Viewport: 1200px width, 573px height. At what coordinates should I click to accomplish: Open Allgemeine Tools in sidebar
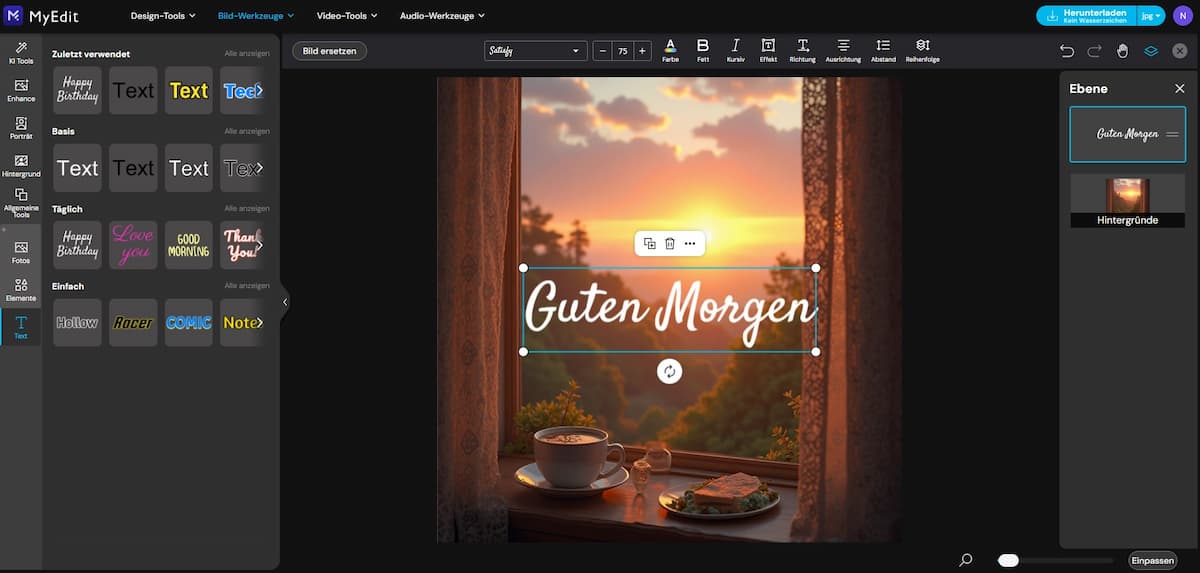[x=20, y=203]
